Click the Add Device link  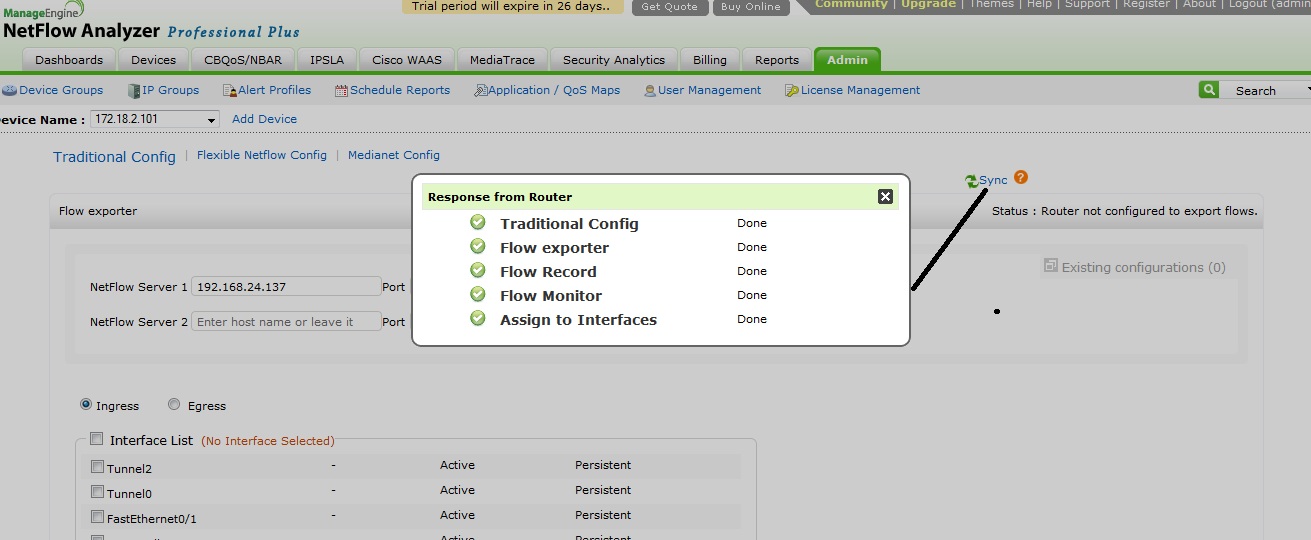coord(264,119)
